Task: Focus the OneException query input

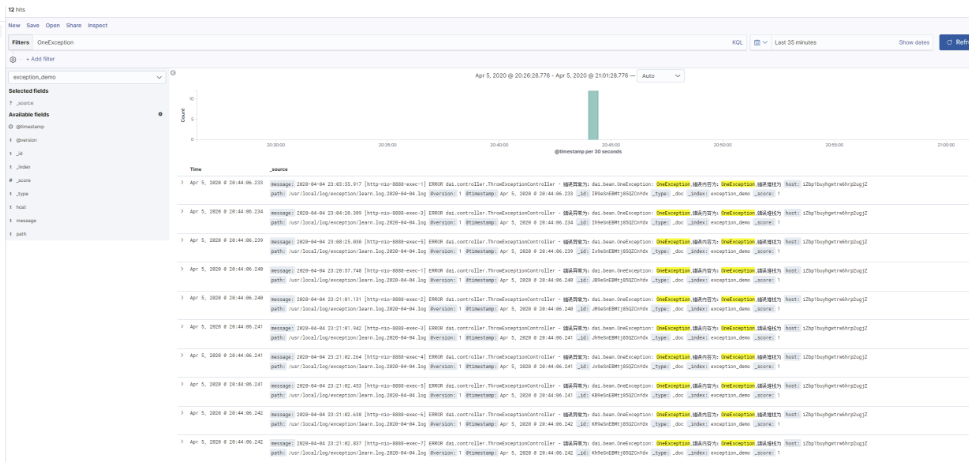Action: [x=380, y=43]
